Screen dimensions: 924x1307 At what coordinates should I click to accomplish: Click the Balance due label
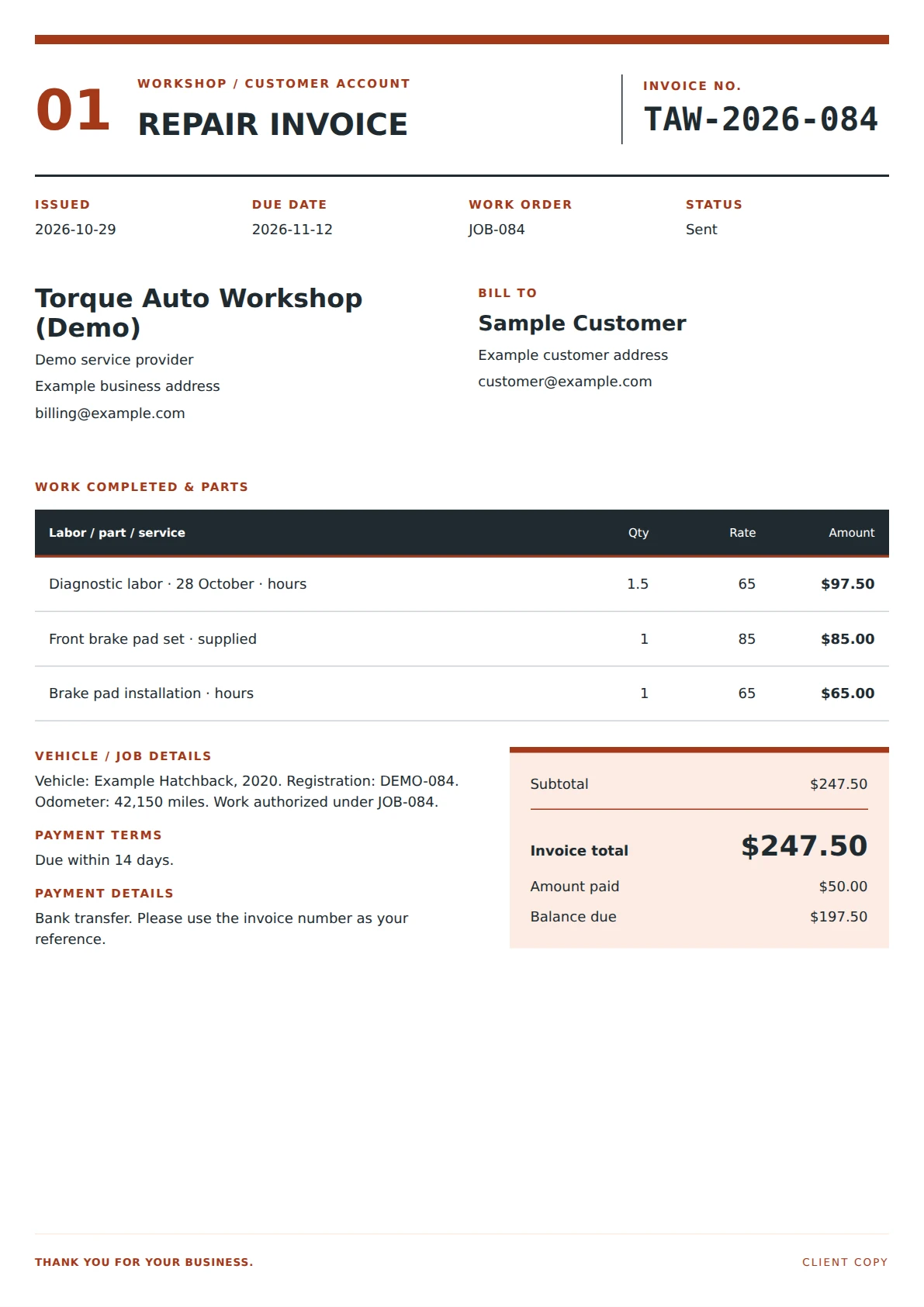[573, 917]
